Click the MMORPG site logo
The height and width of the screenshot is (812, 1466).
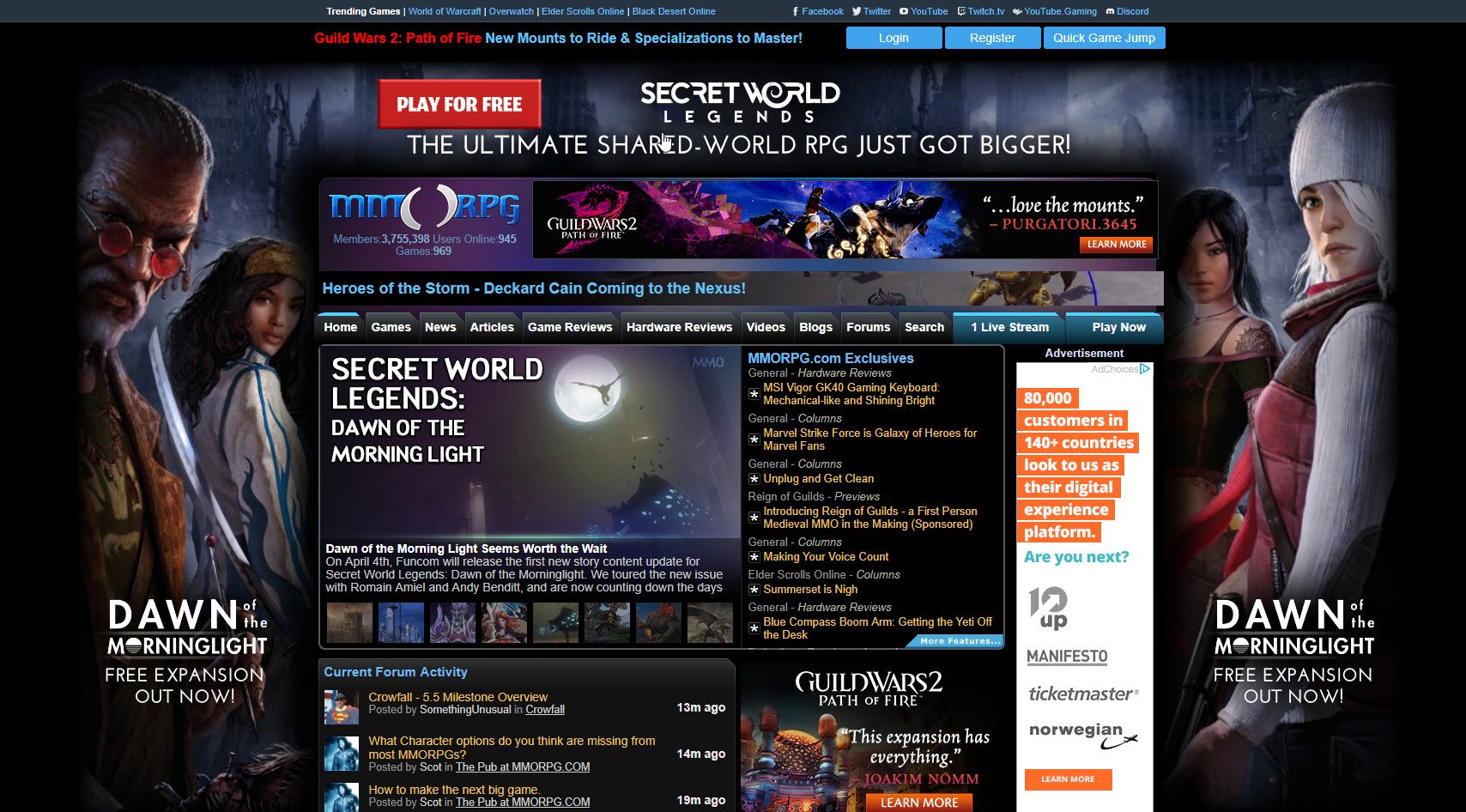point(424,207)
